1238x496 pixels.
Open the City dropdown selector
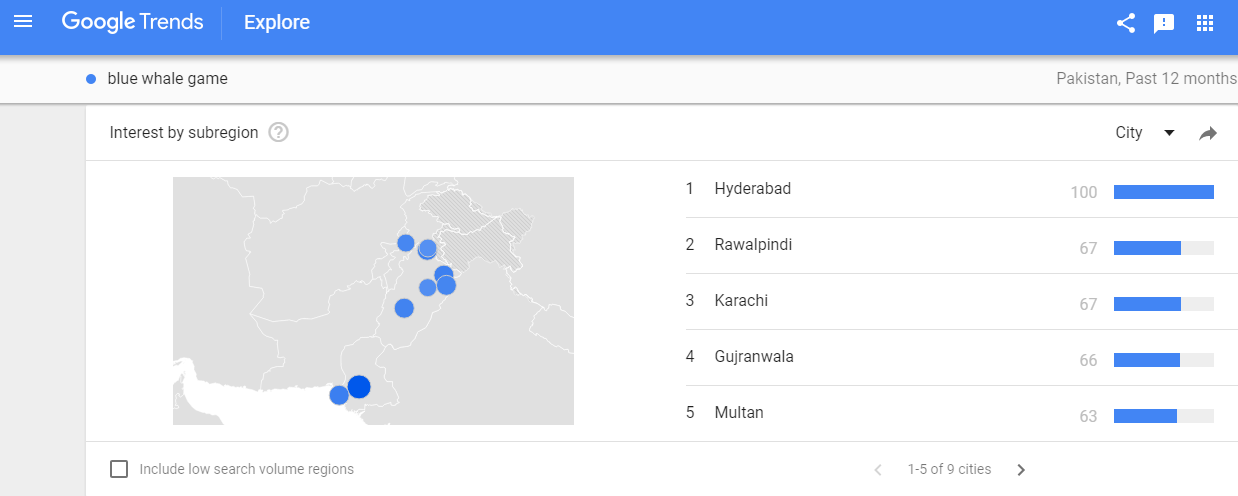(1145, 133)
